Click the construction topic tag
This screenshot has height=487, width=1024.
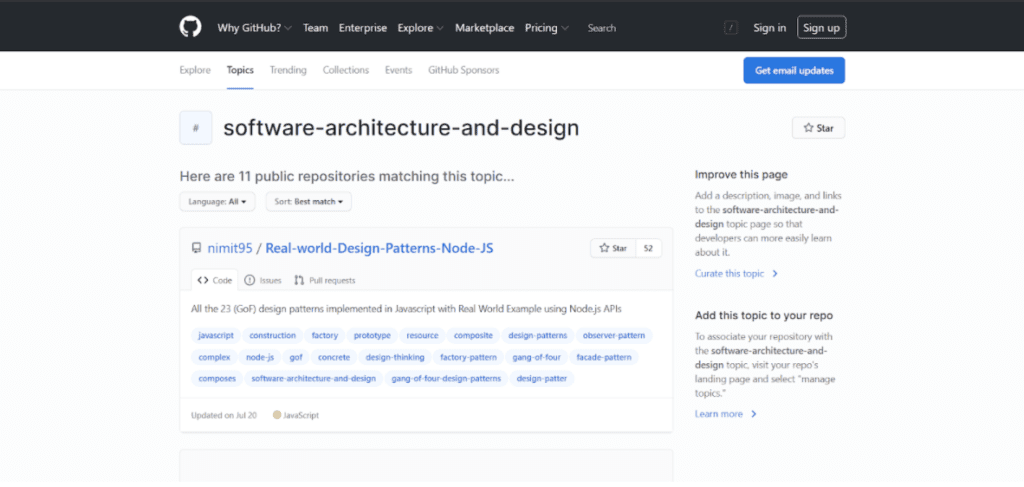(x=272, y=336)
